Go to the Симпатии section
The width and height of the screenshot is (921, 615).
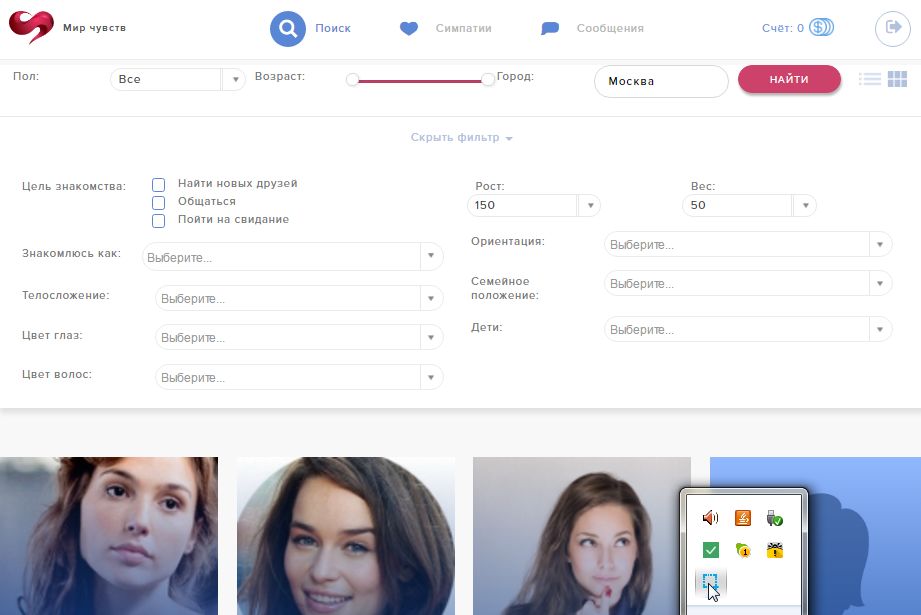click(463, 28)
